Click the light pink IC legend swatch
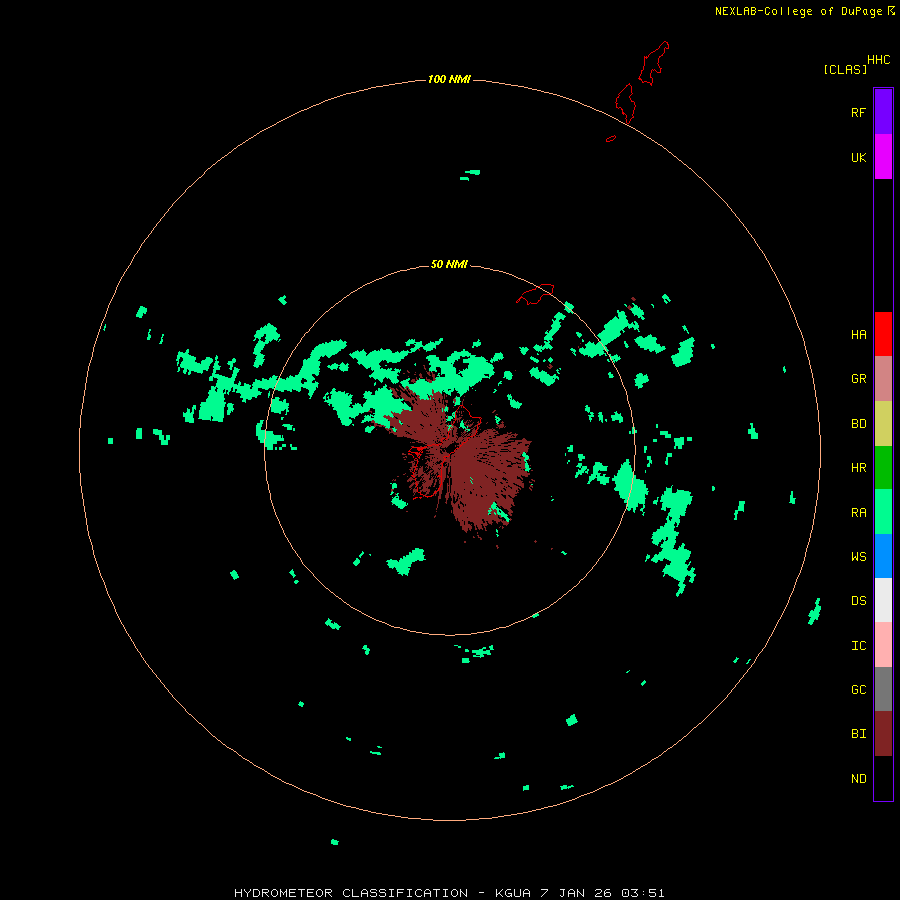Screen dimensions: 900x900 point(883,645)
